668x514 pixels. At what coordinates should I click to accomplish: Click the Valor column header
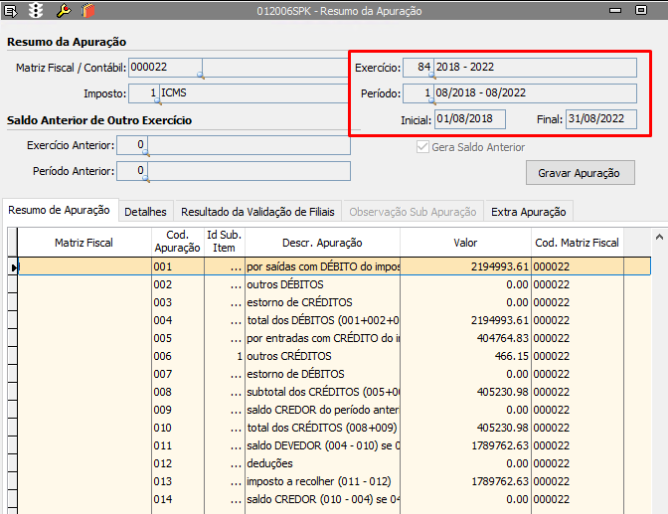(x=465, y=243)
